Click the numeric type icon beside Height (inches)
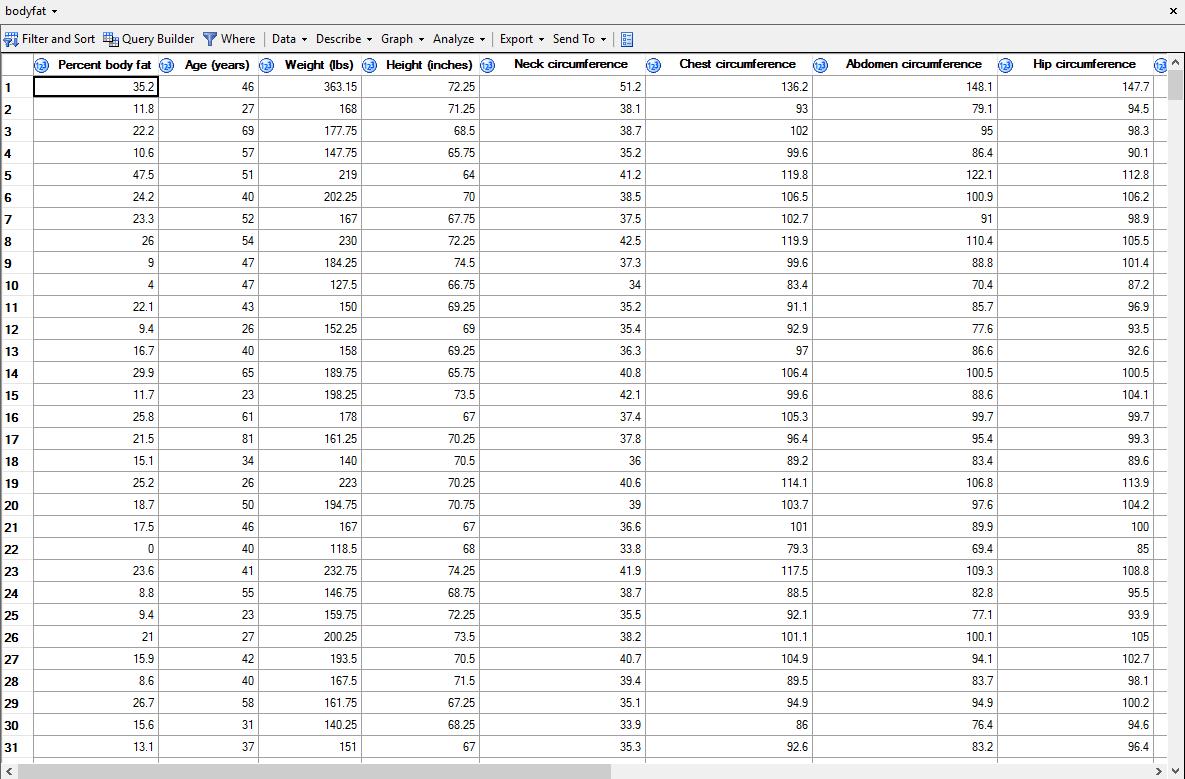This screenshot has height=779, width=1185. (369, 64)
